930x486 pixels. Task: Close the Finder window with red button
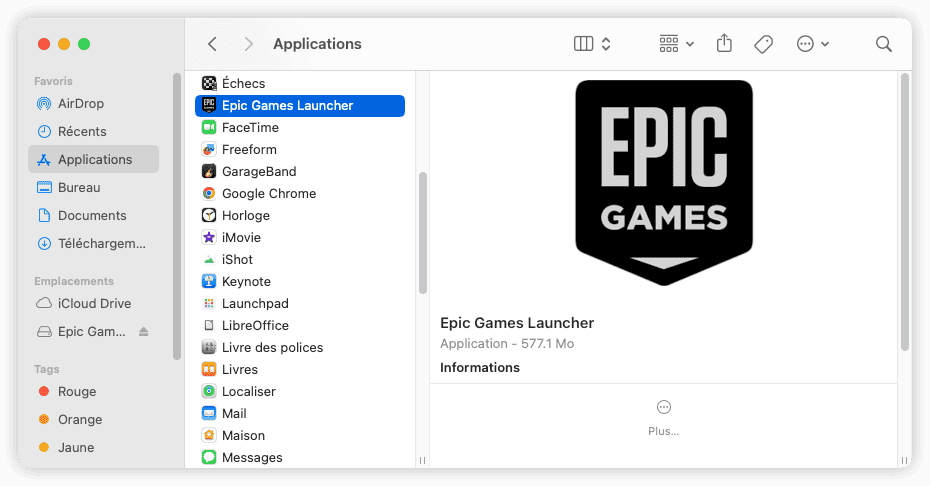coord(44,44)
